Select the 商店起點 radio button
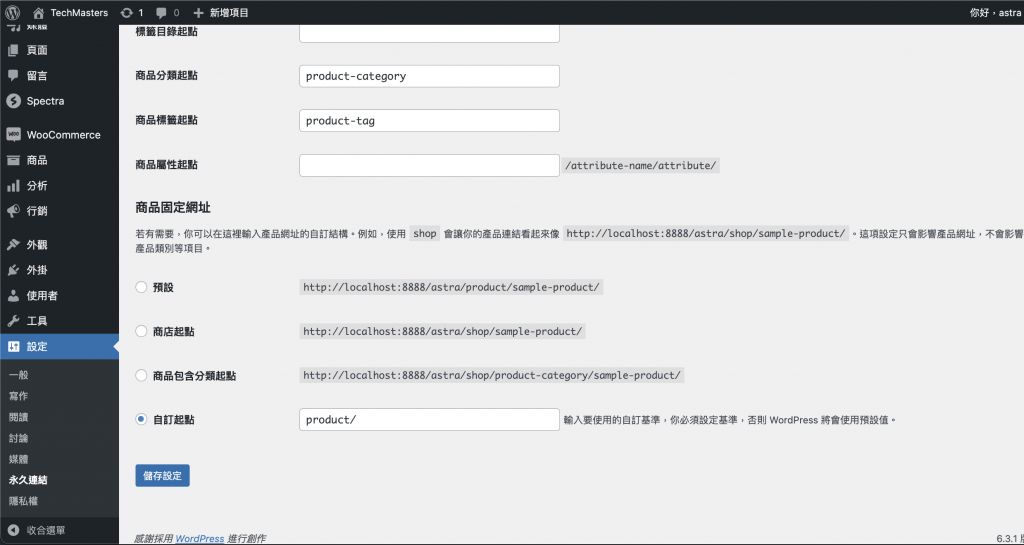Screen dimensions: 1024x545 141,332
